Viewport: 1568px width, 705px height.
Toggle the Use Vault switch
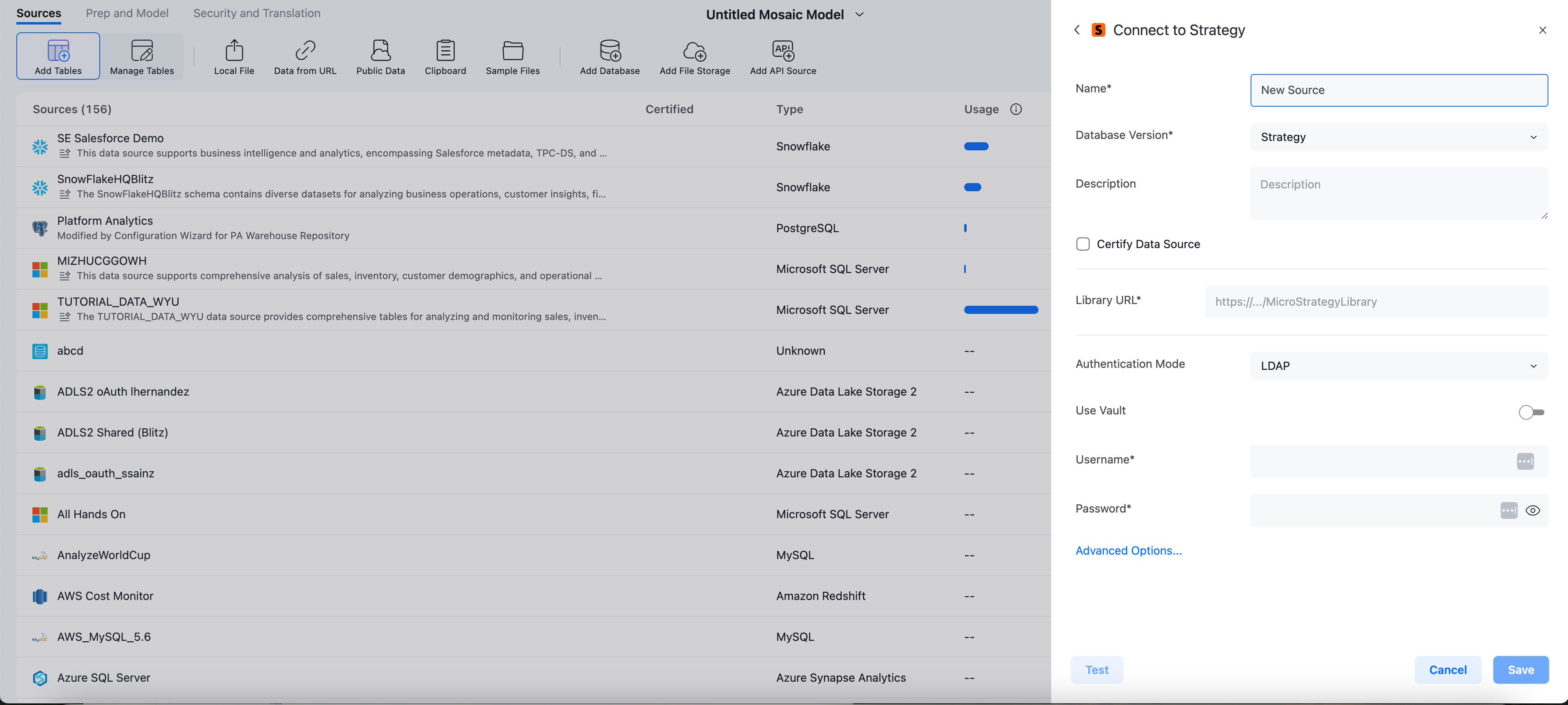click(x=1531, y=412)
